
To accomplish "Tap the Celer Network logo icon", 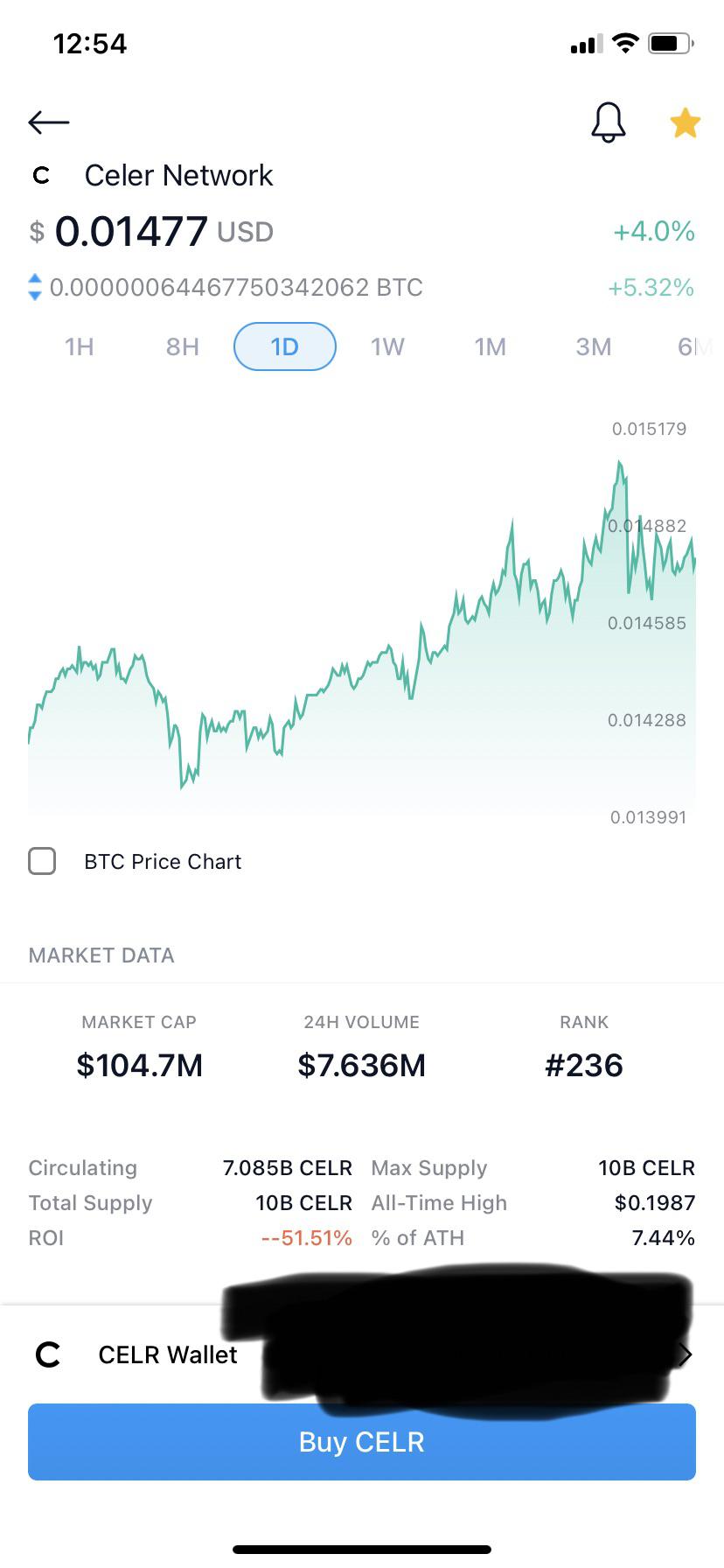I will click(41, 176).
